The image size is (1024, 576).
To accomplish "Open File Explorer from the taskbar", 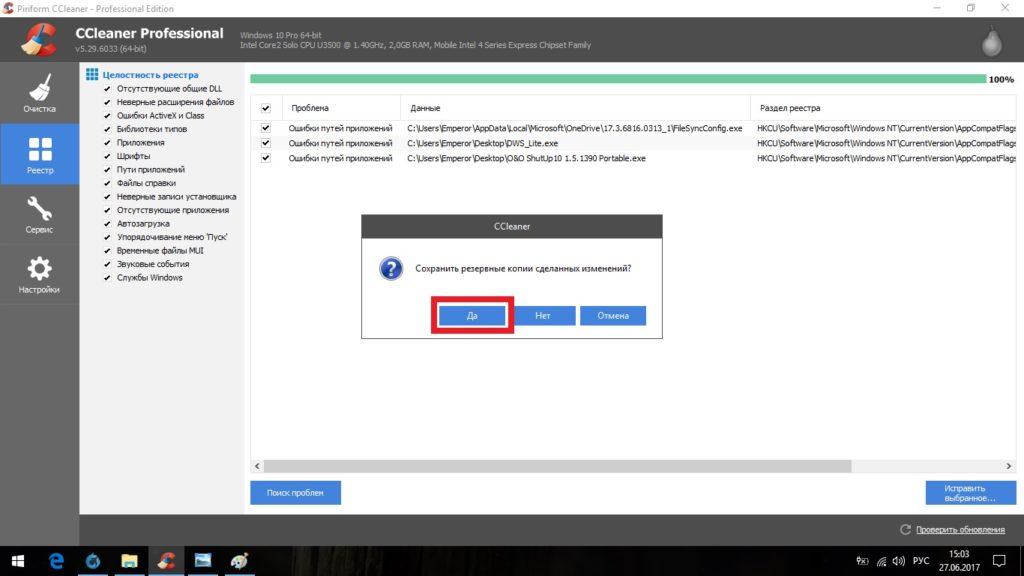I will click(x=129, y=560).
